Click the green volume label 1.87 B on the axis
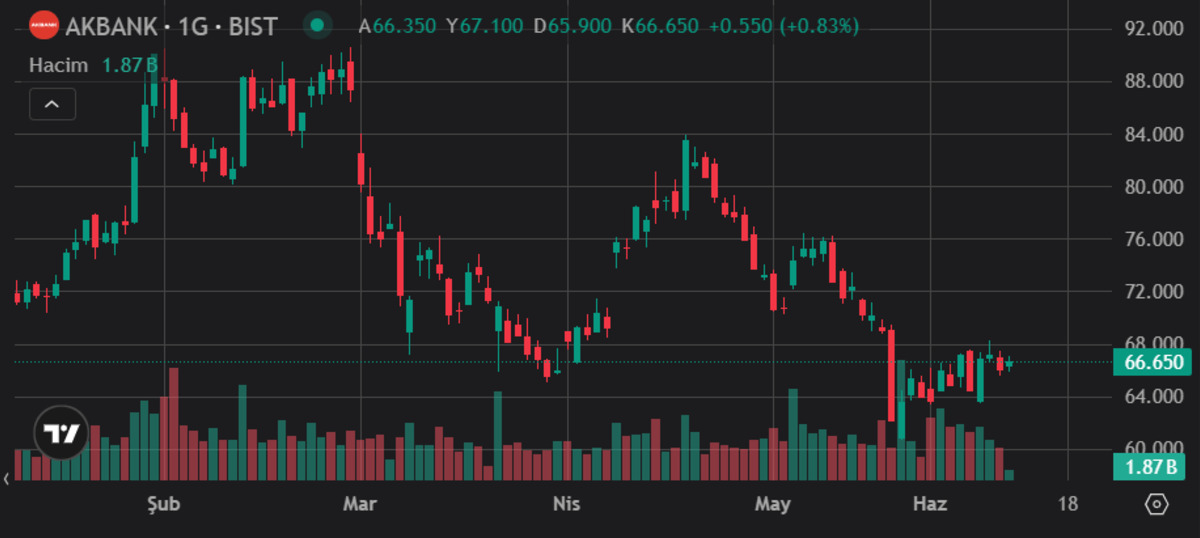The width and height of the screenshot is (1200, 538). pyautogui.click(x=1151, y=466)
